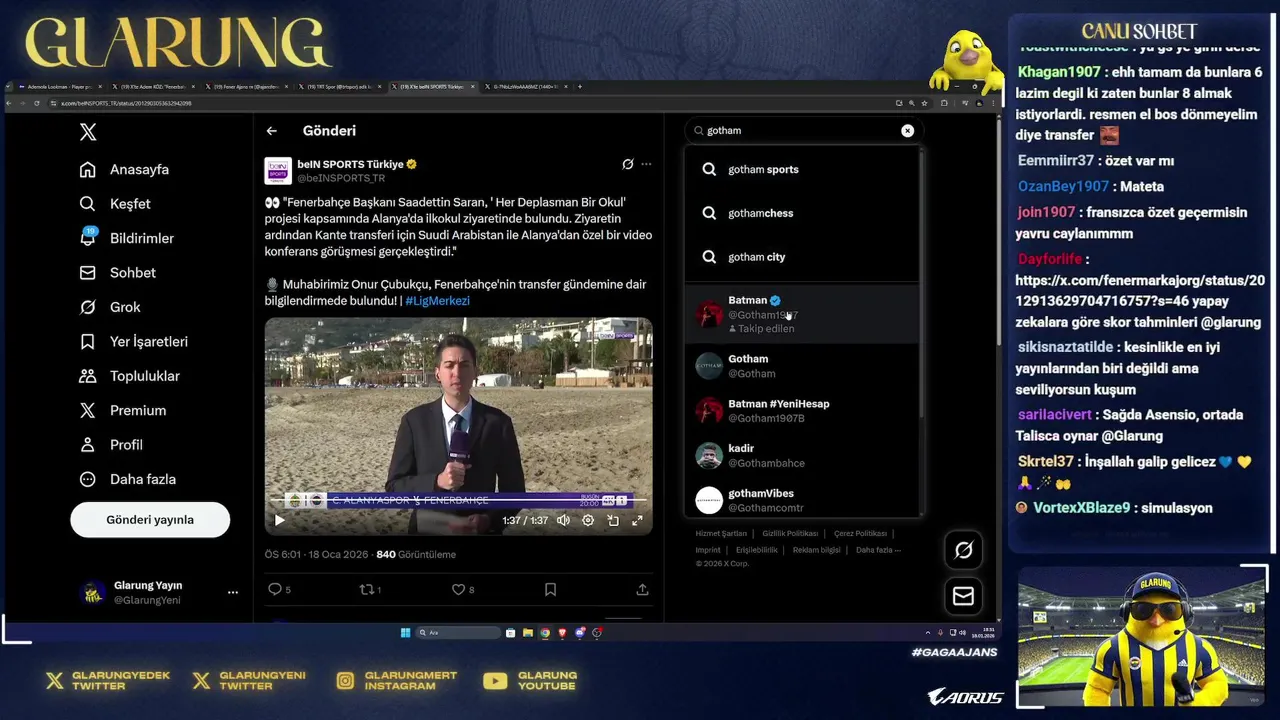Open the Sohbet messages page
This screenshot has height=720, width=1280.
tap(118, 273)
